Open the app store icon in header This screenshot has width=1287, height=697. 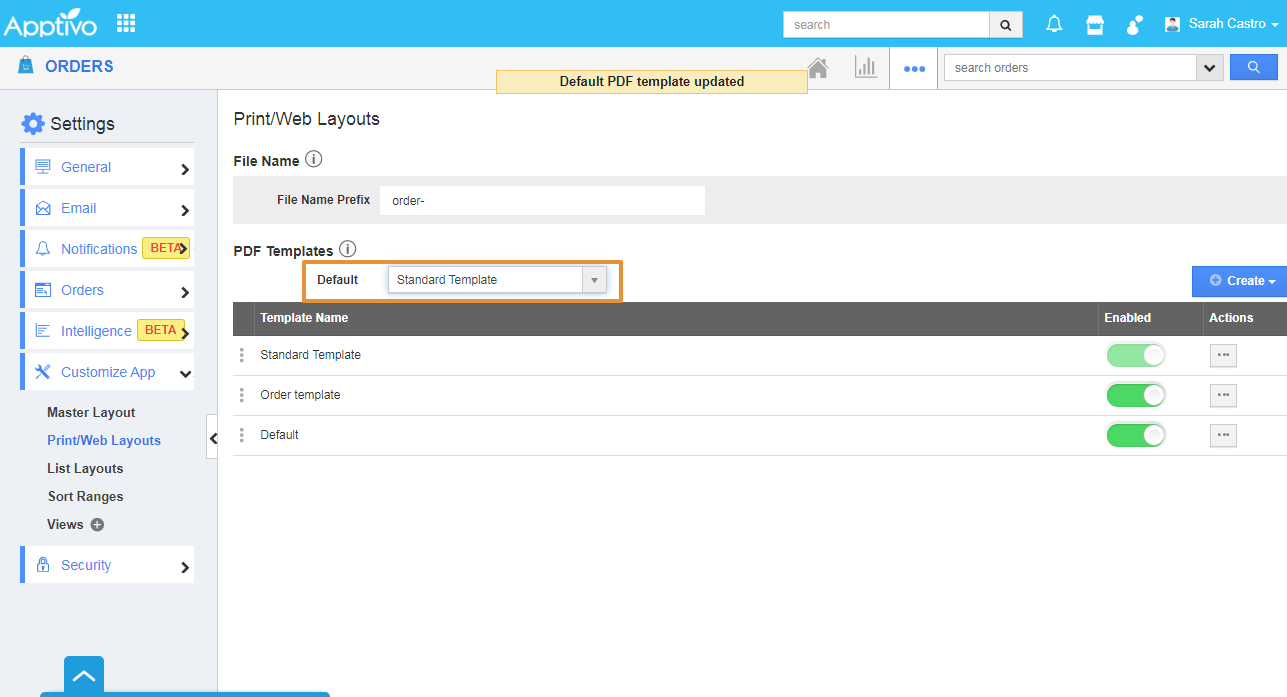[1095, 24]
